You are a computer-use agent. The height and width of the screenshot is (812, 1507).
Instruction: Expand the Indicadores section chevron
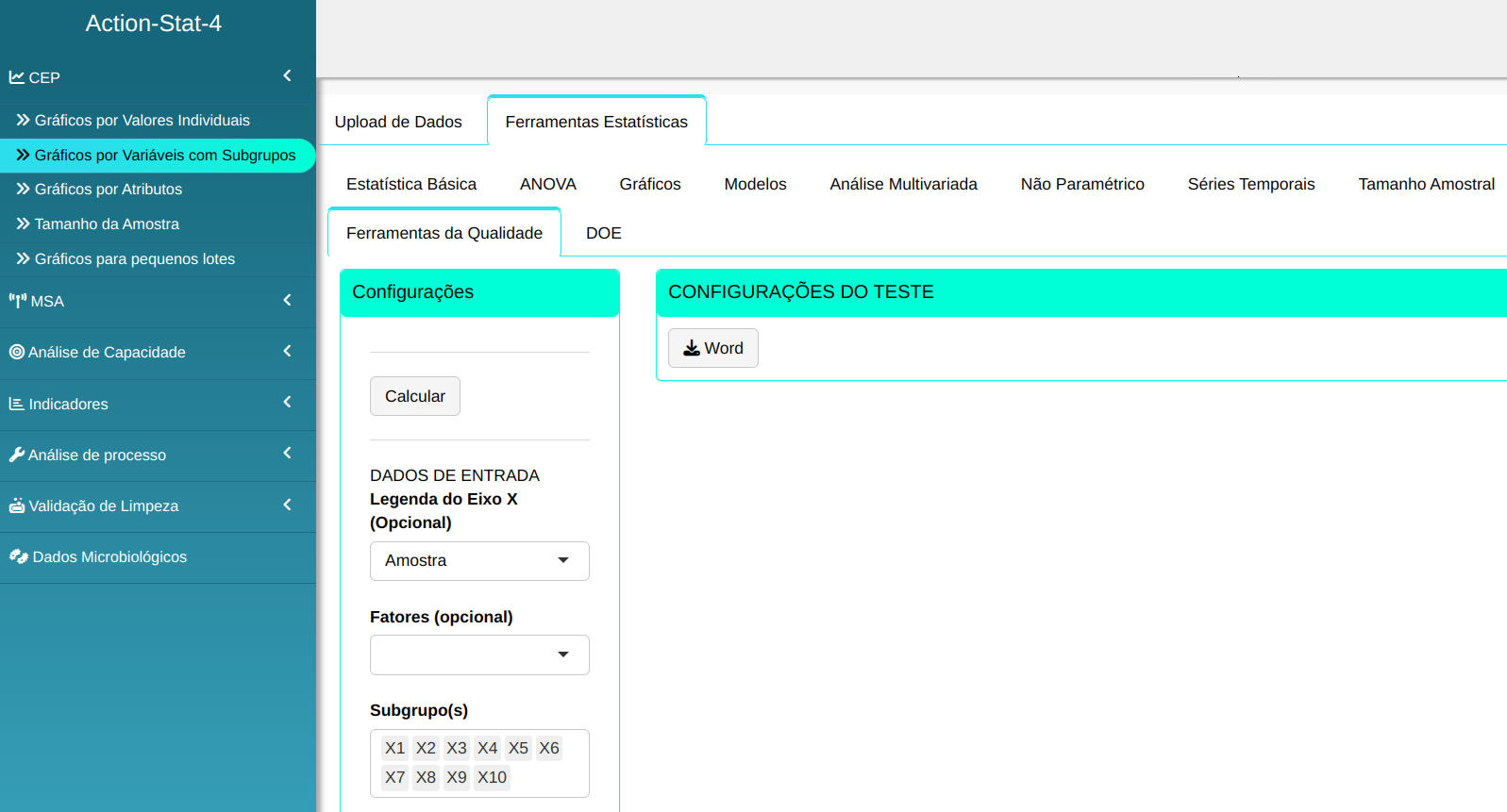[287, 402]
